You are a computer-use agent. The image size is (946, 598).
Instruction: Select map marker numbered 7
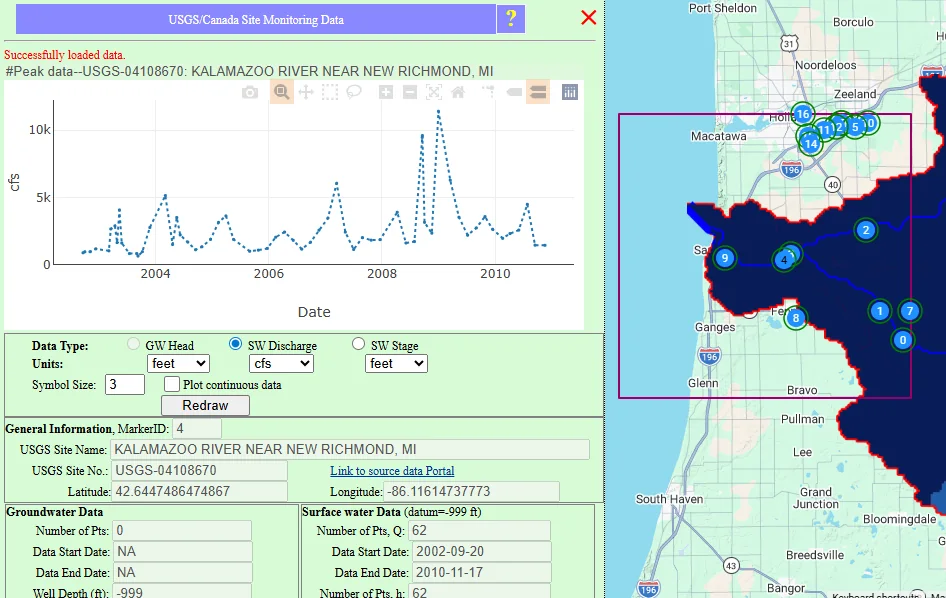[x=910, y=311]
